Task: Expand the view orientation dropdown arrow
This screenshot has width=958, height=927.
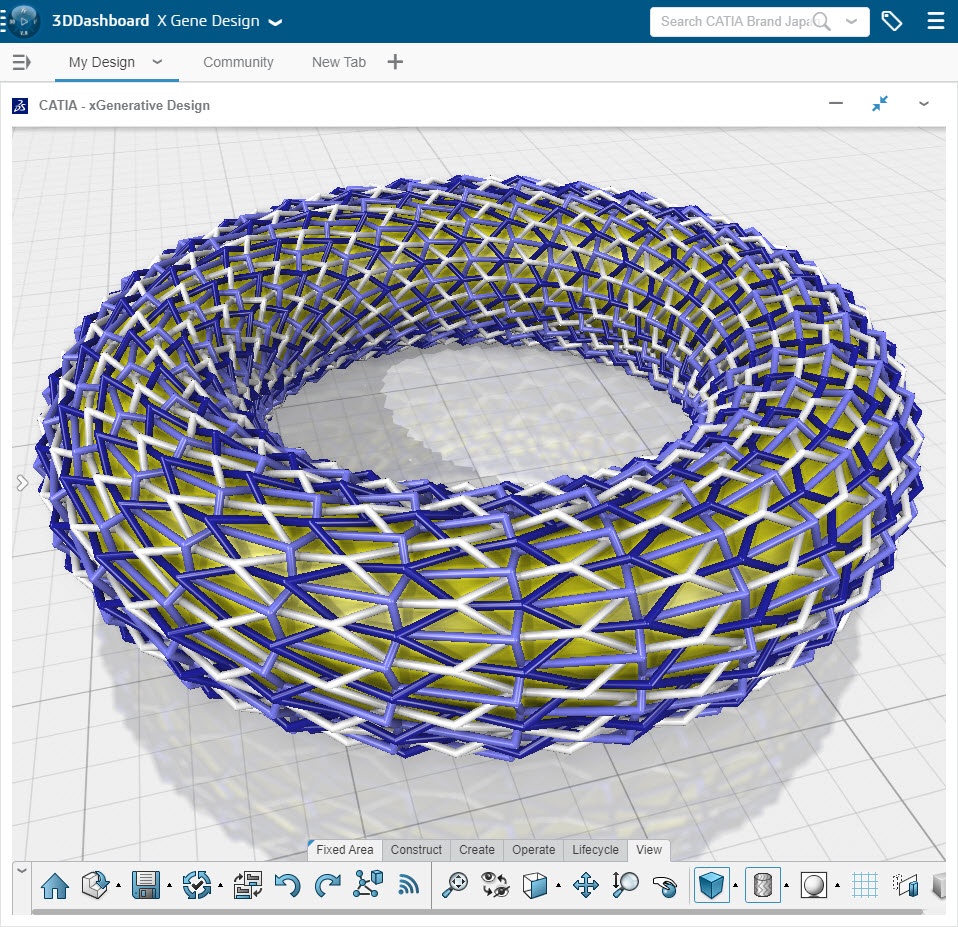Action: [x=558, y=885]
